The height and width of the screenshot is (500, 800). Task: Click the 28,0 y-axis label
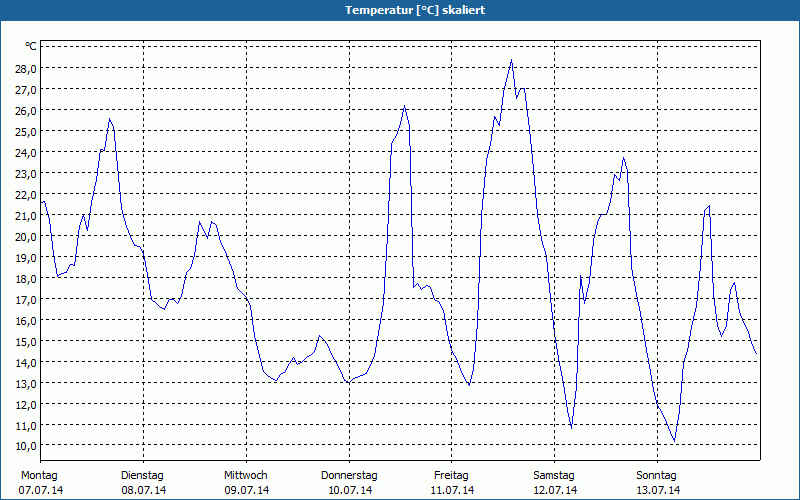tap(26, 68)
